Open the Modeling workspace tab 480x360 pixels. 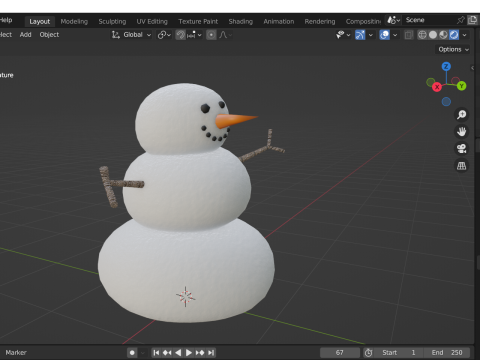(74, 22)
